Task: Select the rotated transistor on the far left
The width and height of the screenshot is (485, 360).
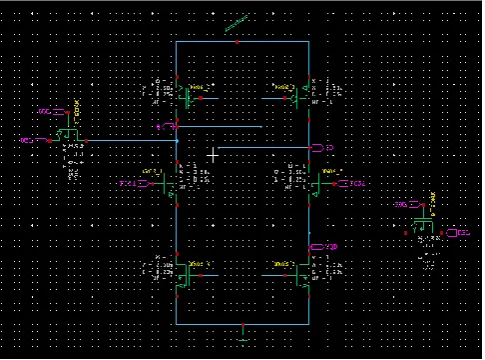Action: pos(68,134)
